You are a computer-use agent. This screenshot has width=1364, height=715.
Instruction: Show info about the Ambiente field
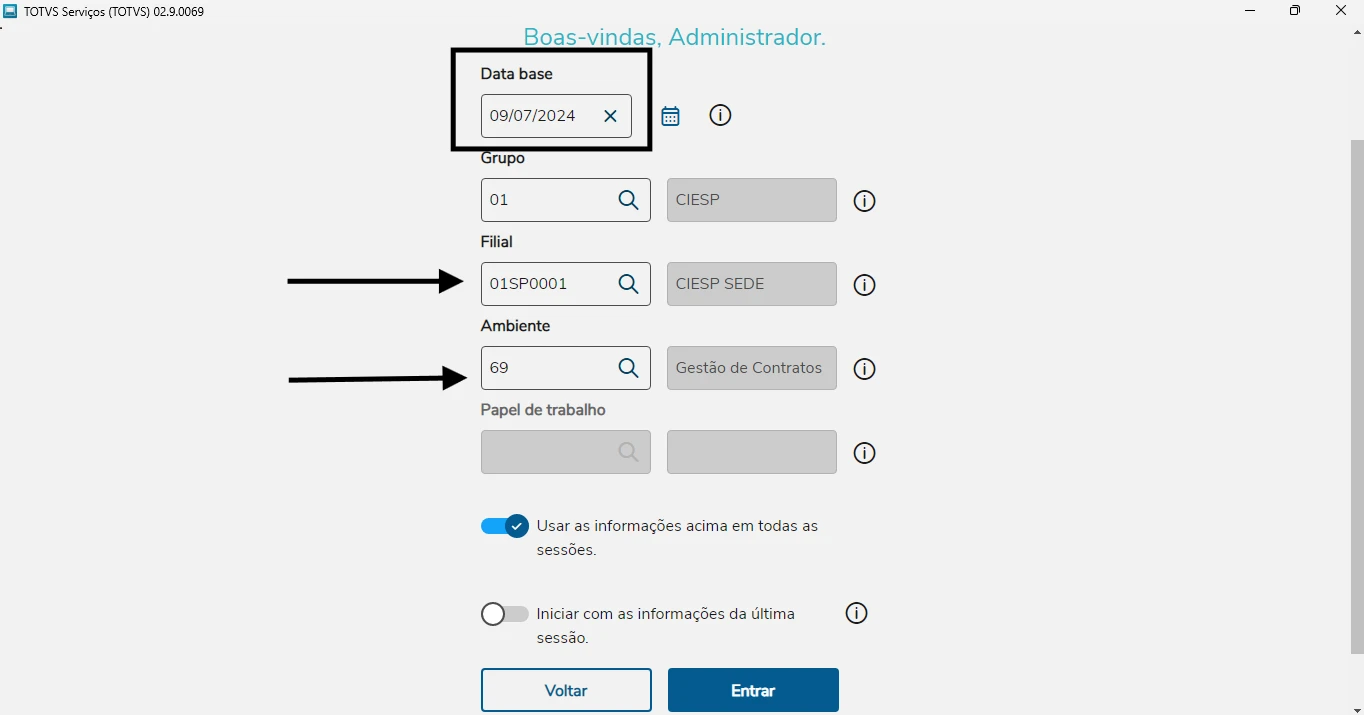[864, 368]
